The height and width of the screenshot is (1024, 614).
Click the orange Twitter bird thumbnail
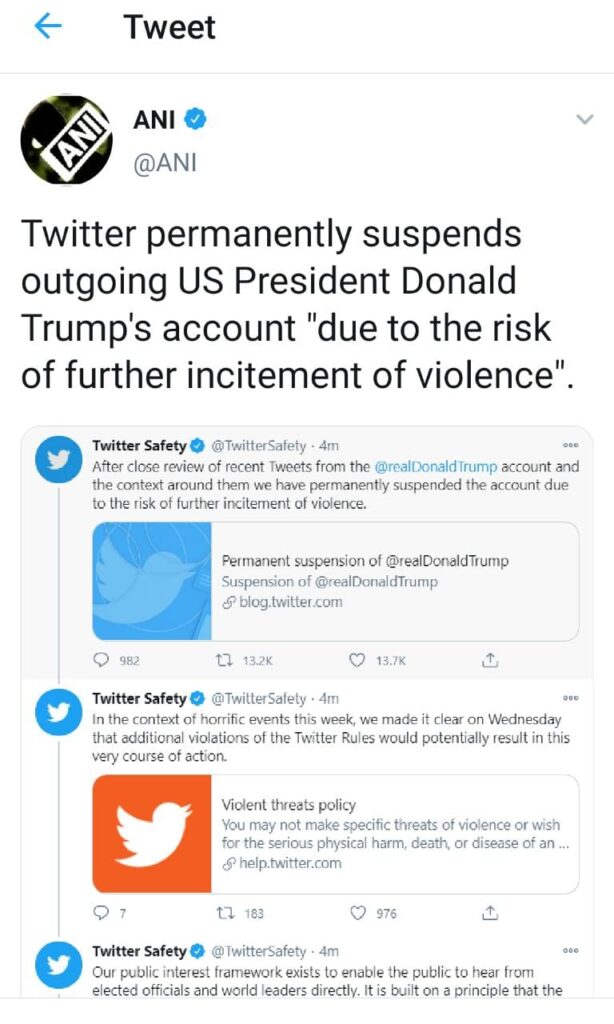click(x=152, y=833)
